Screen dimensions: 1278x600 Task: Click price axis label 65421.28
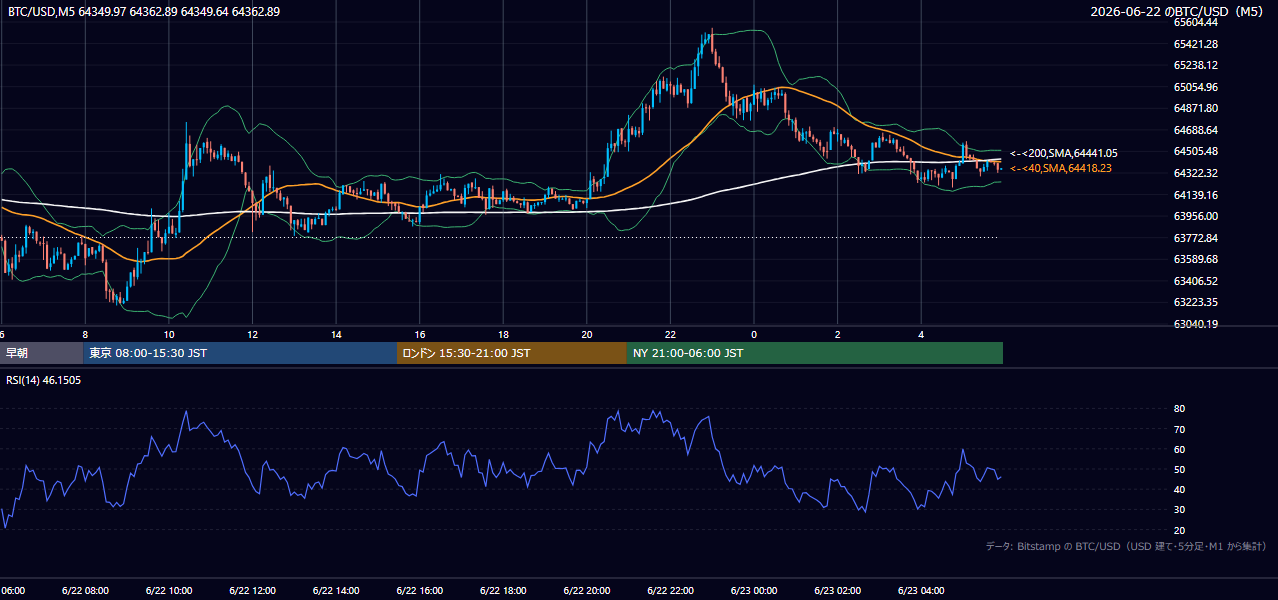tap(1196, 44)
